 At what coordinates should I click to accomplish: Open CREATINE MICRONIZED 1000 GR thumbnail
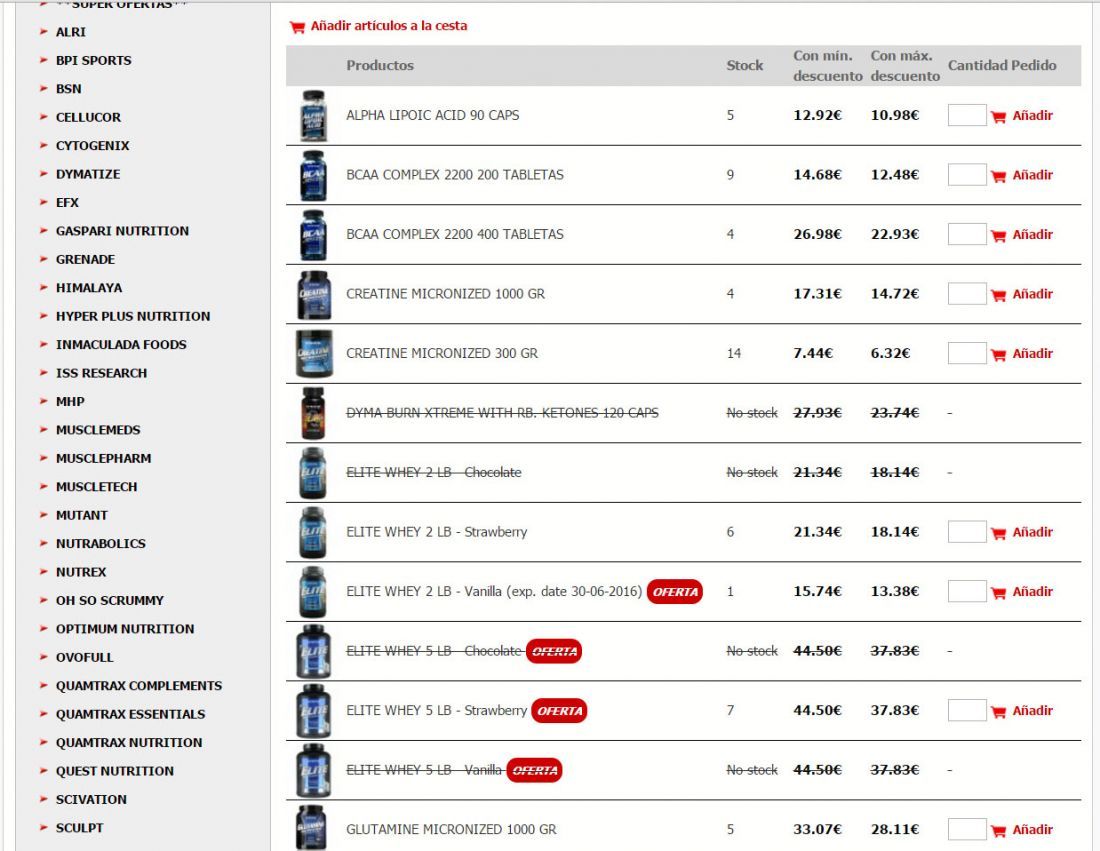click(x=314, y=295)
